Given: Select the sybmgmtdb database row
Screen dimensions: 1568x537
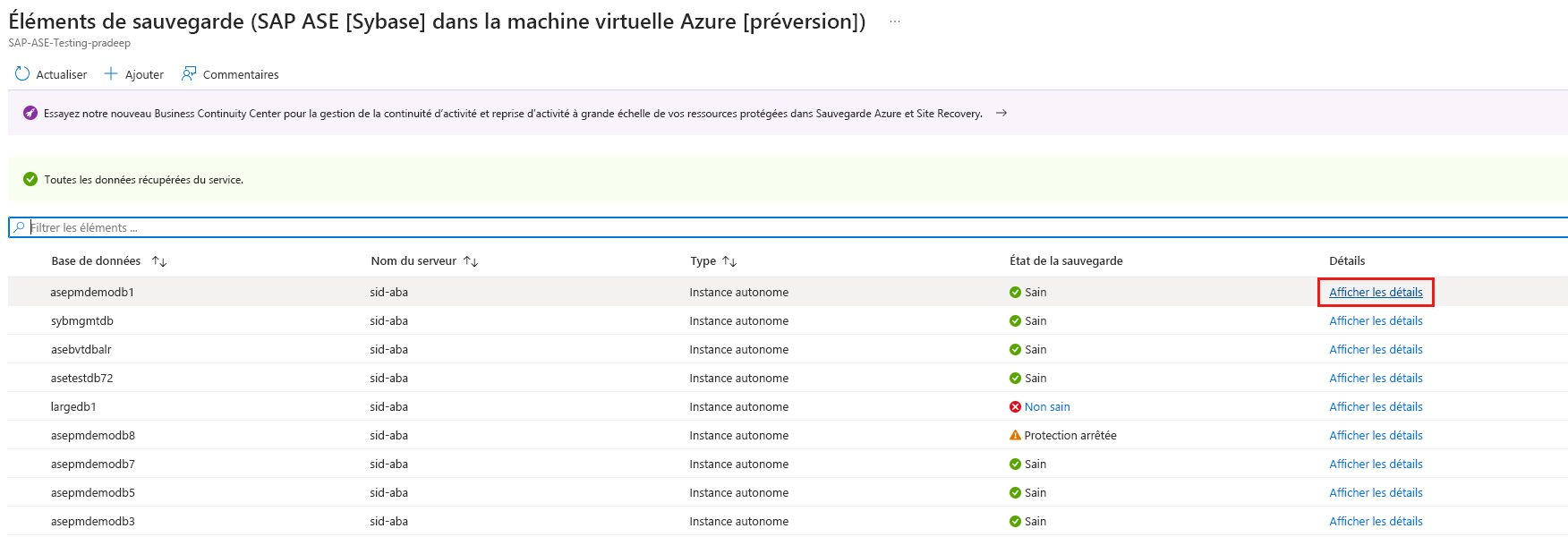Looking at the screenshot, I should pos(82,321).
